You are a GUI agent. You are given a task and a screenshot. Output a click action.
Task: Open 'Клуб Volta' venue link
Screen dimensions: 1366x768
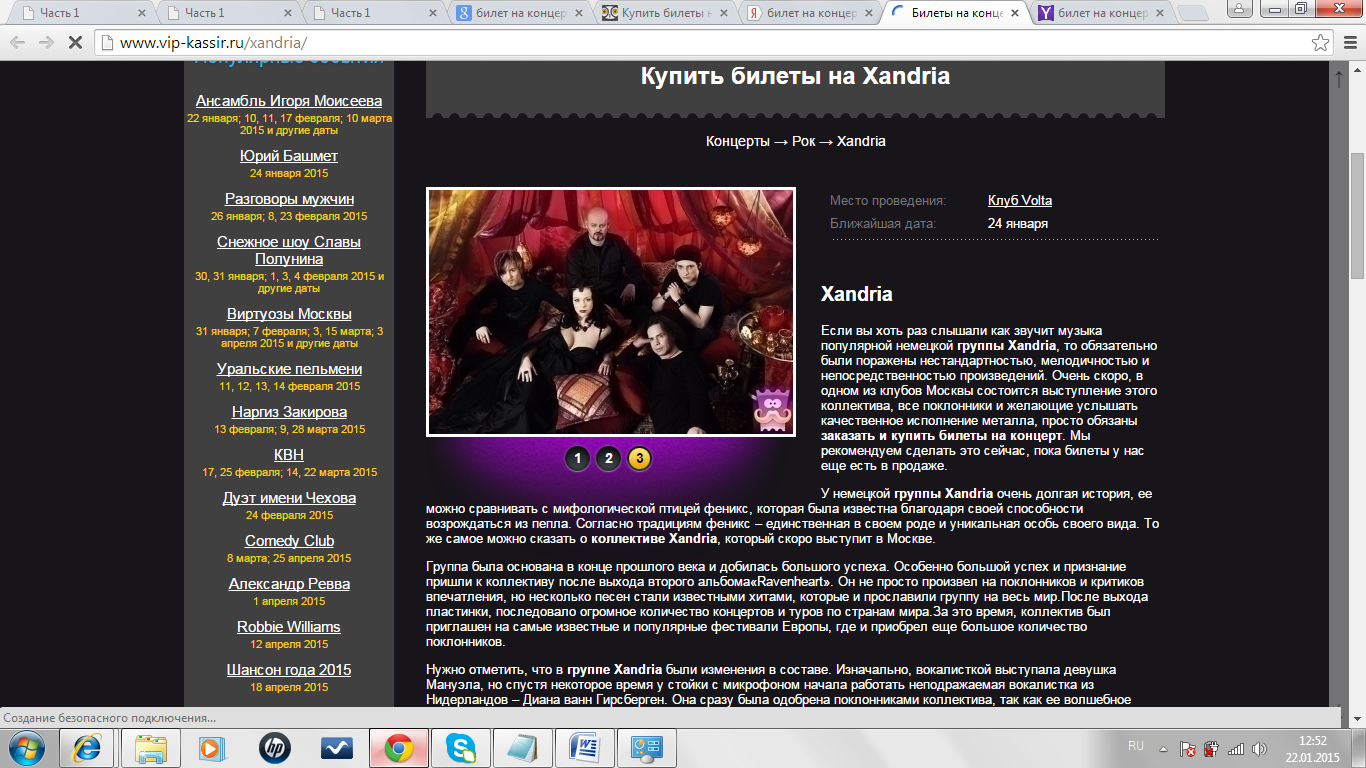(x=1019, y=200)
